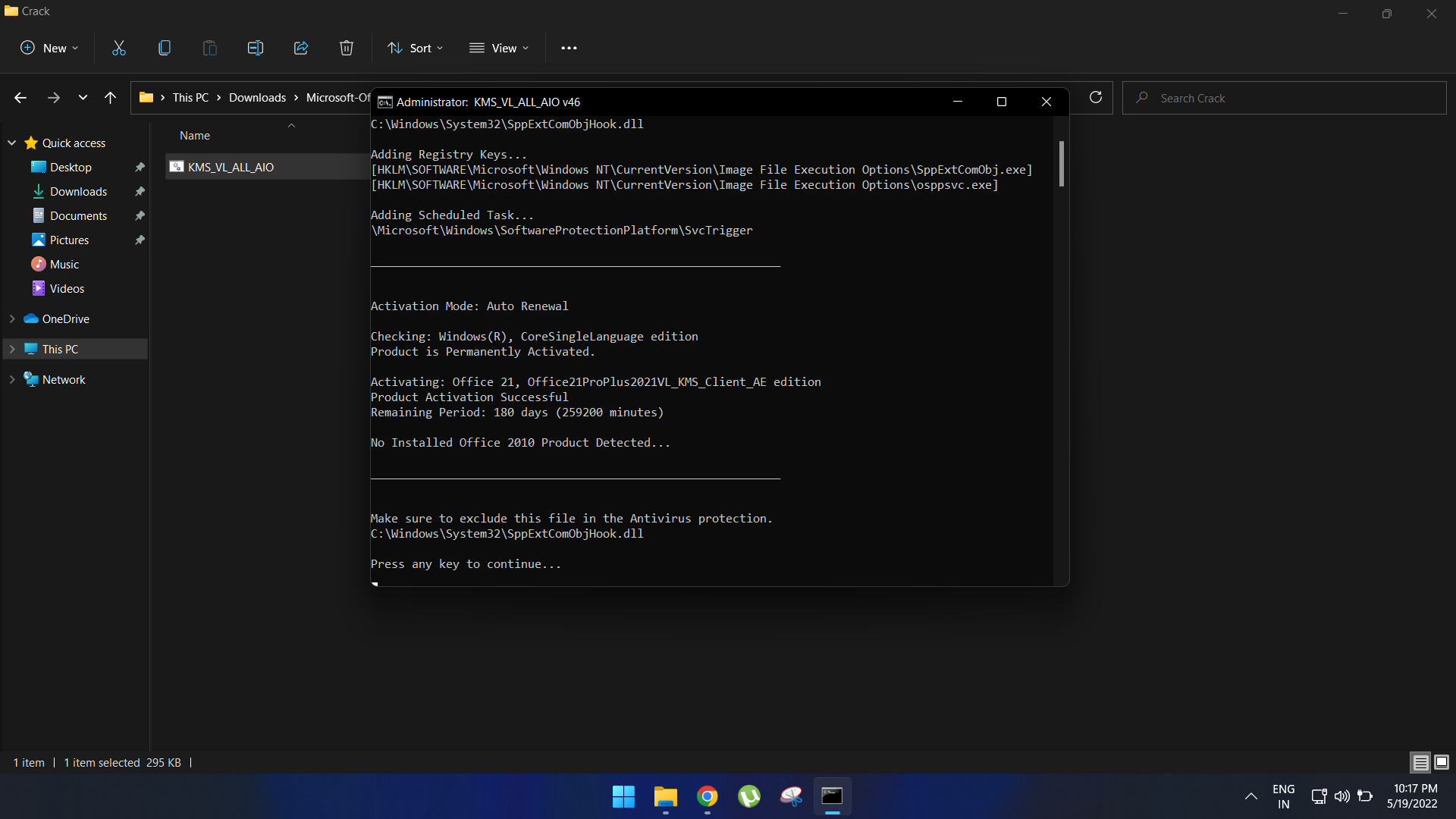
Task: Open the See more ellipsis menu
Action: 569,48
